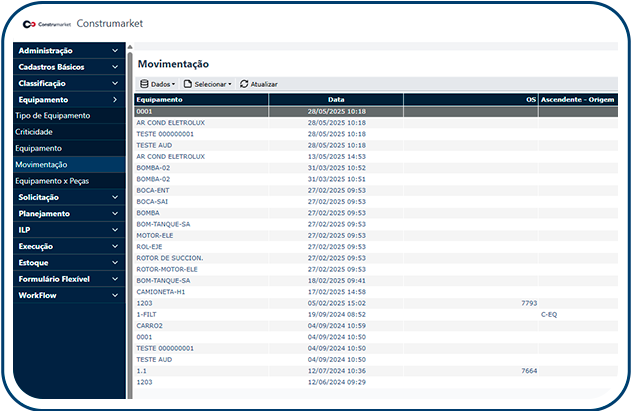Click the Selecionar page icon
Image resolution: width=631 pixels, height=411 pixels.
pyautogui.click(x=187, y=84)
